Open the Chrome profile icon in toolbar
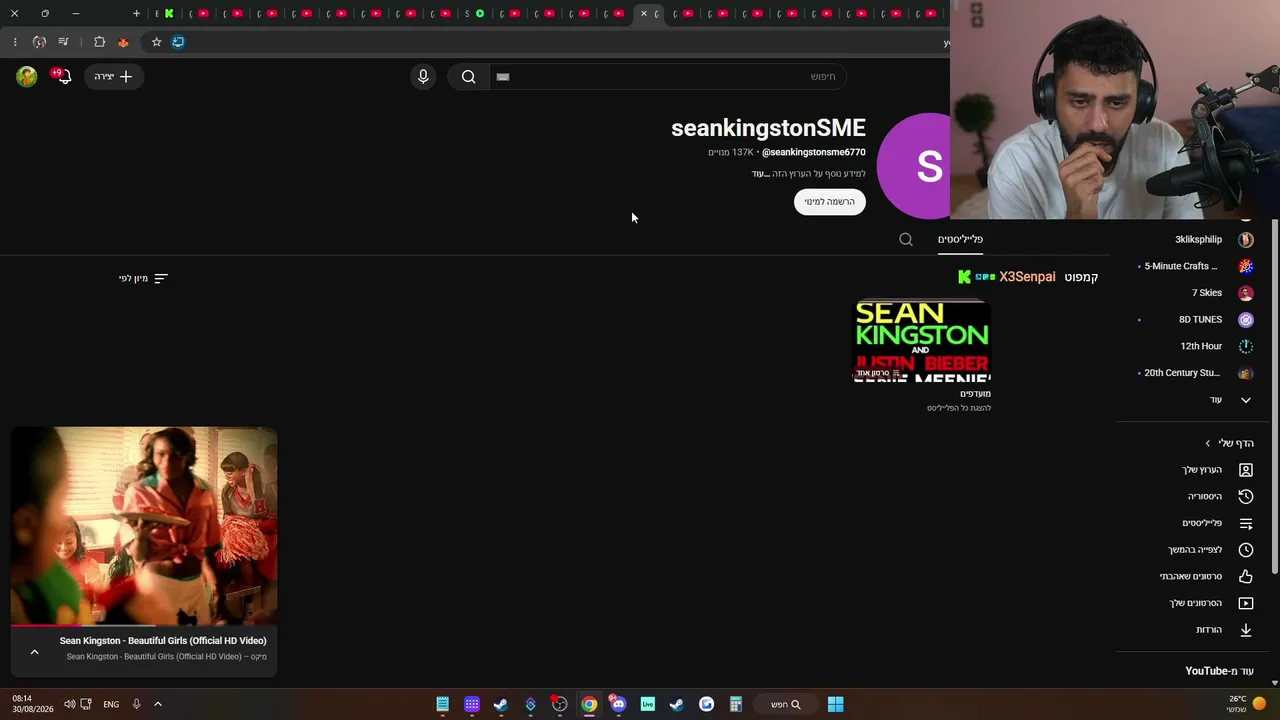This screenshot has height=720, width=1280. pos(39,42)
